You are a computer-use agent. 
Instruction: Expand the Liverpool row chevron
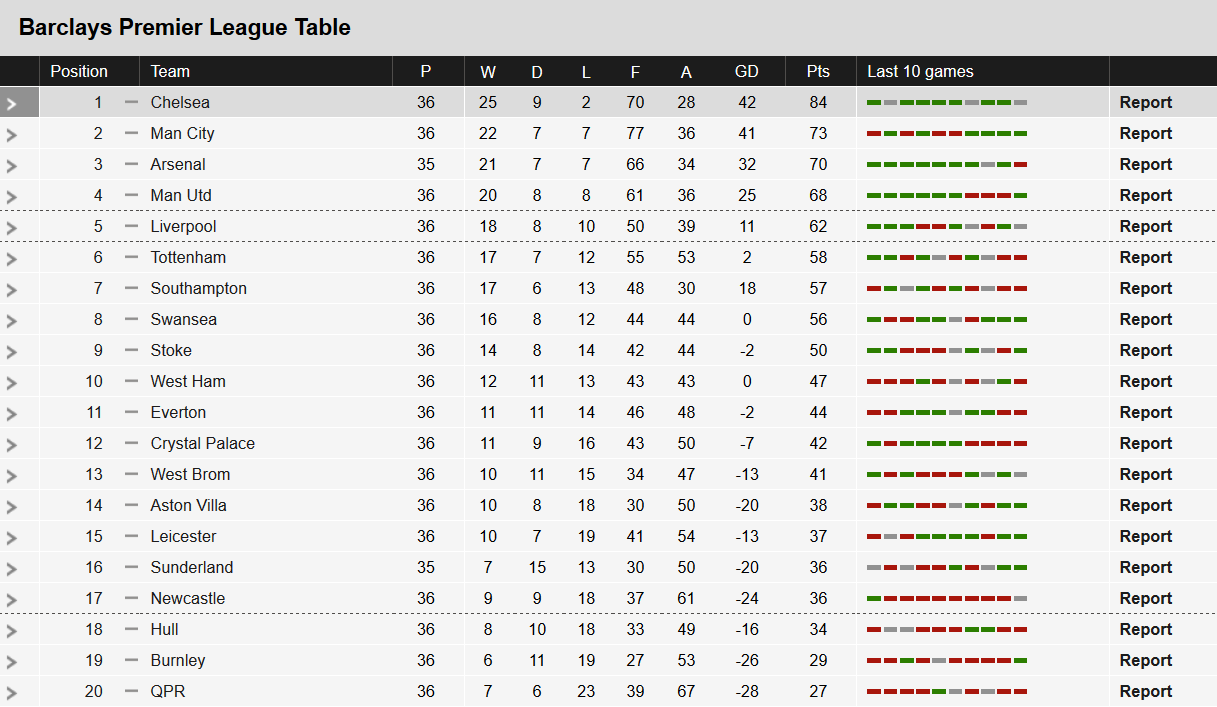12,227
